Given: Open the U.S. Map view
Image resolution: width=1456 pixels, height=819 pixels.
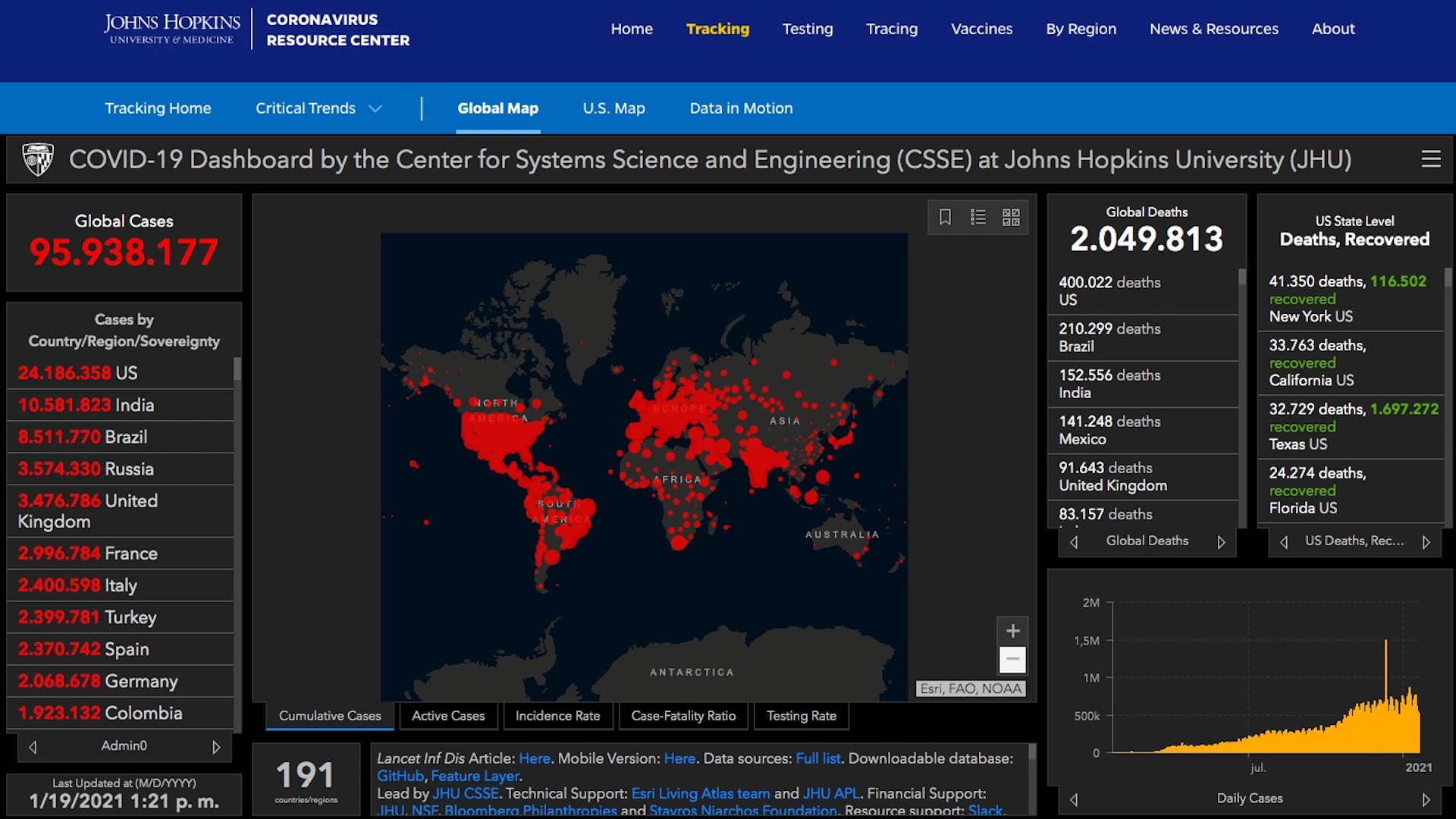Looking at the screenshot, I should click(613, 108).
